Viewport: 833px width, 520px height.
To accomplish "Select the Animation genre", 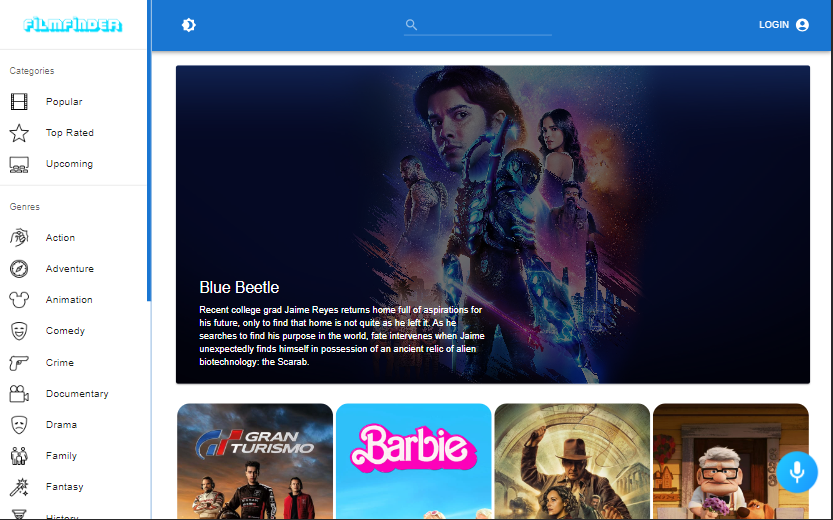I will point(69,300).
